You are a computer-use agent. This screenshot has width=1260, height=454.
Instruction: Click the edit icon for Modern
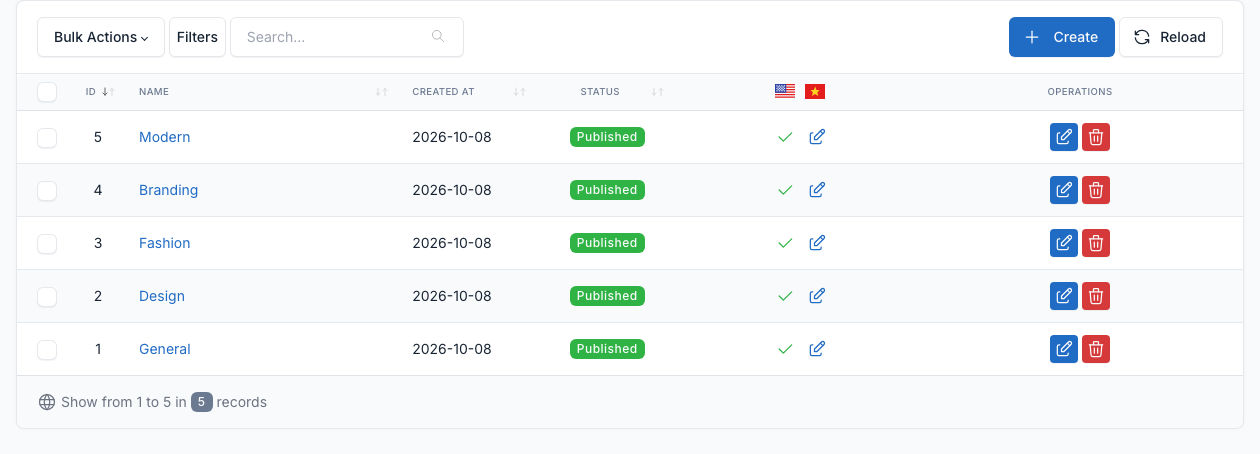[1064, 137]
